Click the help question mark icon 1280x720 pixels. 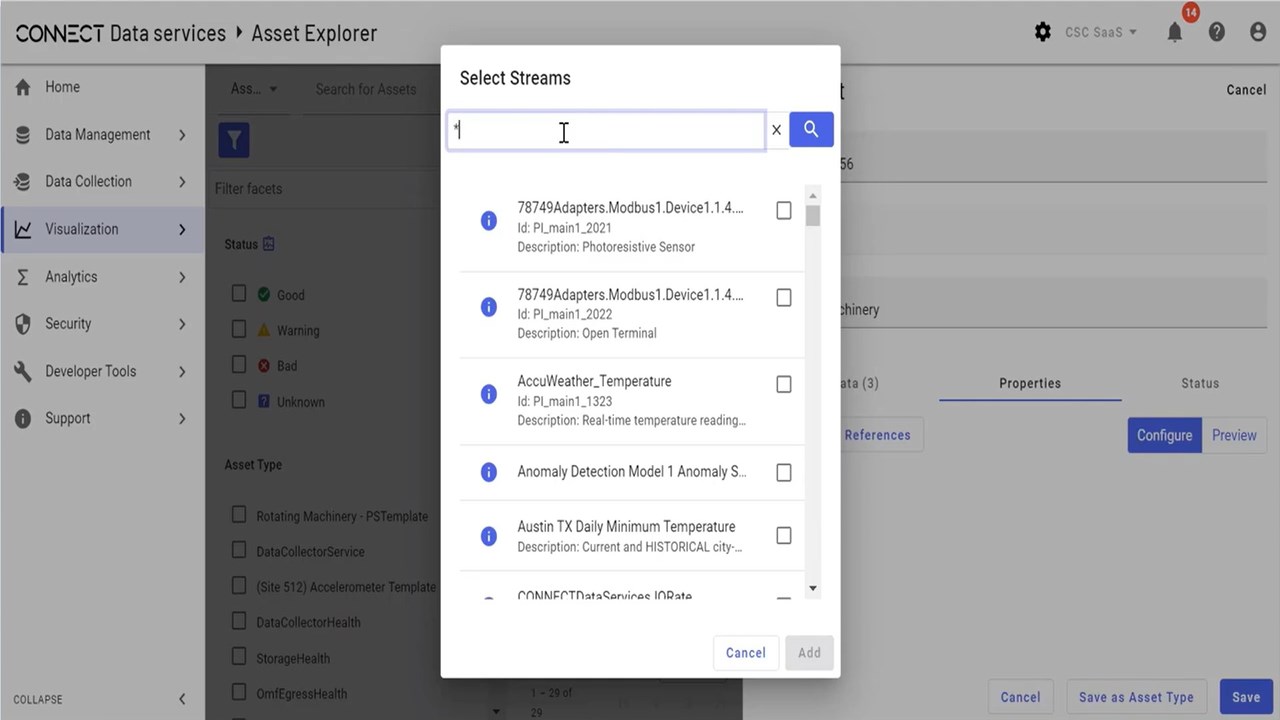(1217, 33)
